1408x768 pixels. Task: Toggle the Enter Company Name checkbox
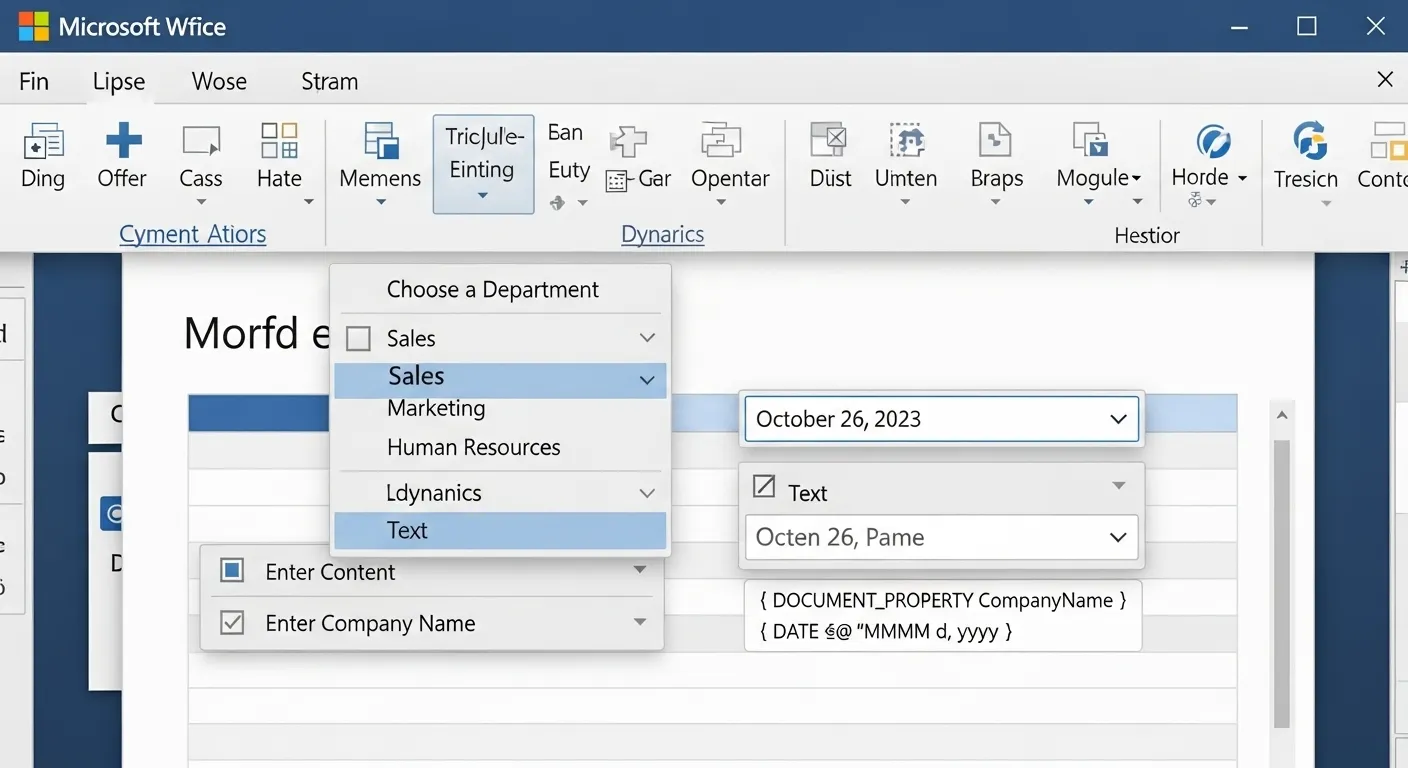(x=232, y=623)
